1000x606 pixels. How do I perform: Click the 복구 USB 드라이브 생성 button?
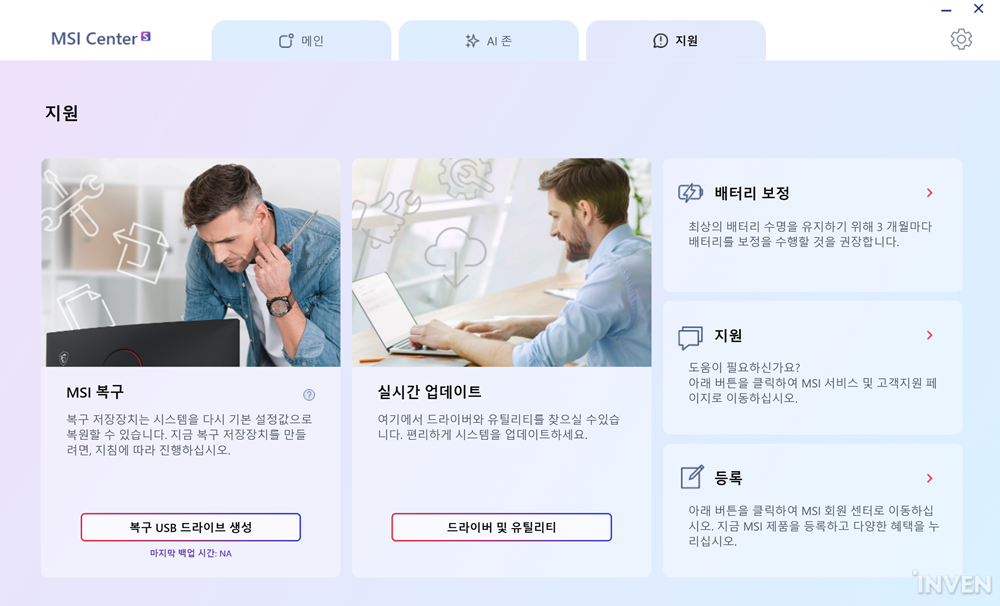[191, 528]
